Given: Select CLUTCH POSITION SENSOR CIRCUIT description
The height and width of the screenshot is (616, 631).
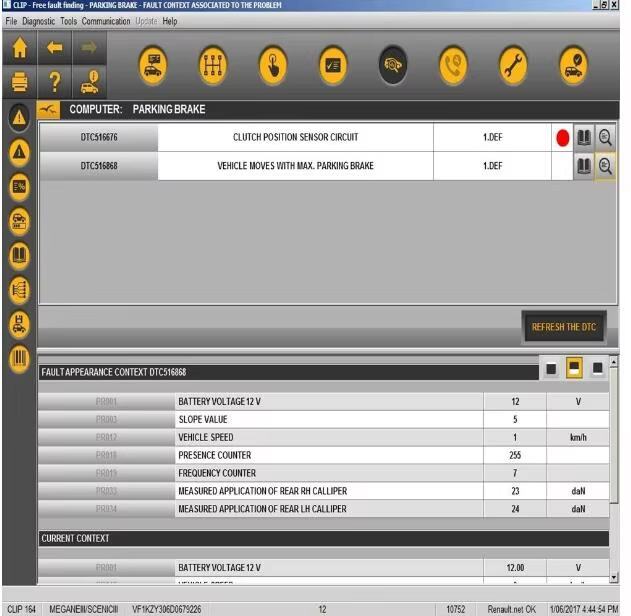Looking at the screenshot, I should click(295, 137).
